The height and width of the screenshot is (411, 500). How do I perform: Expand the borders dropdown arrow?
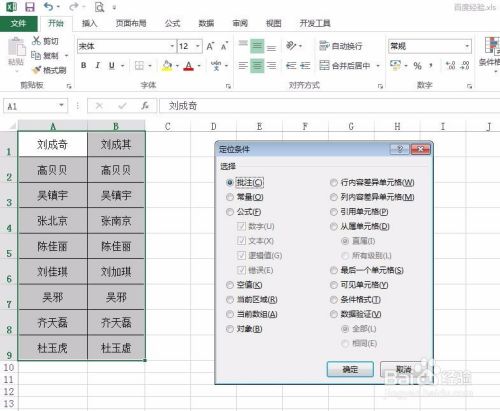click(150, 66)
